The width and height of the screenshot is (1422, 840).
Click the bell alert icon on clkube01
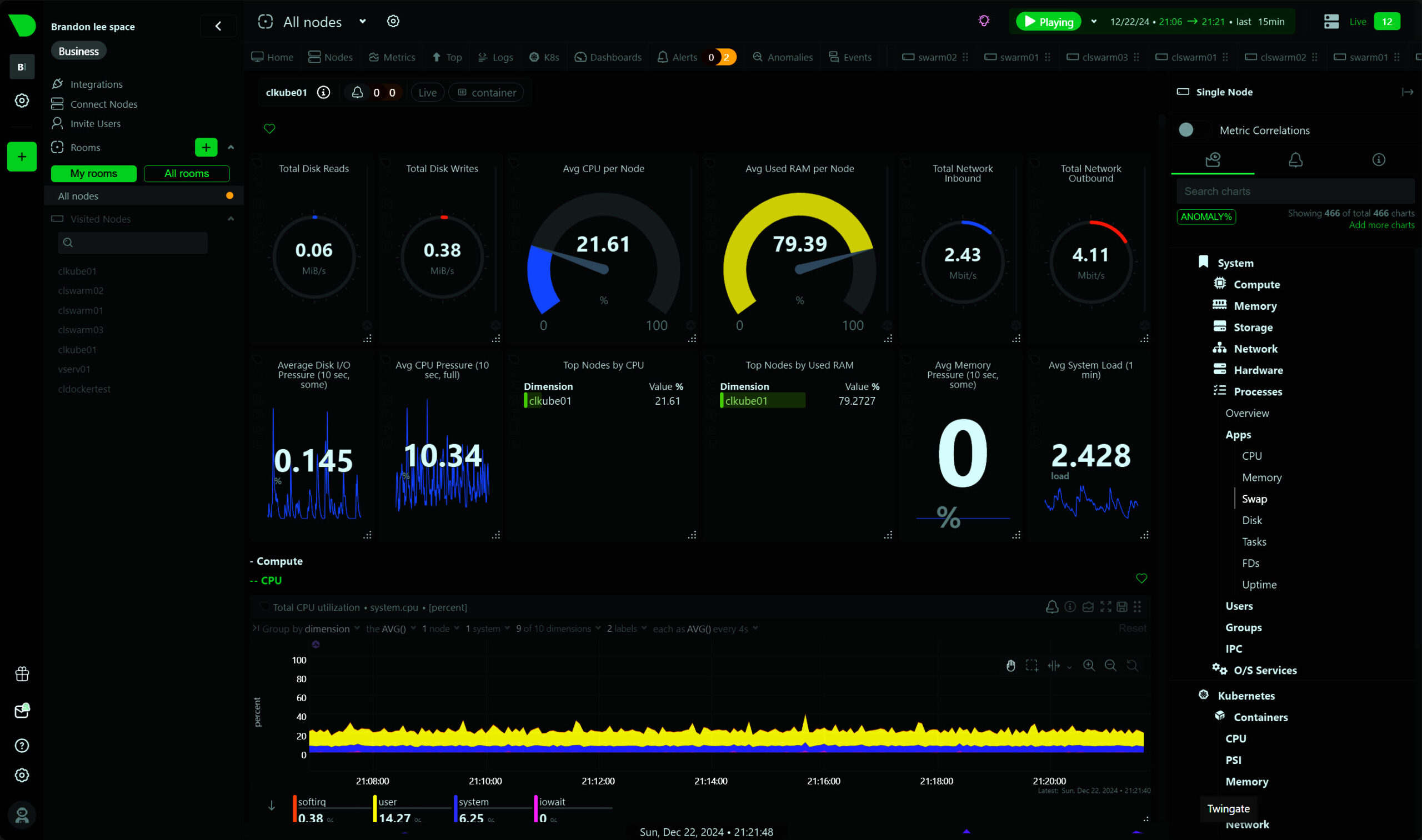coord(357,92)
